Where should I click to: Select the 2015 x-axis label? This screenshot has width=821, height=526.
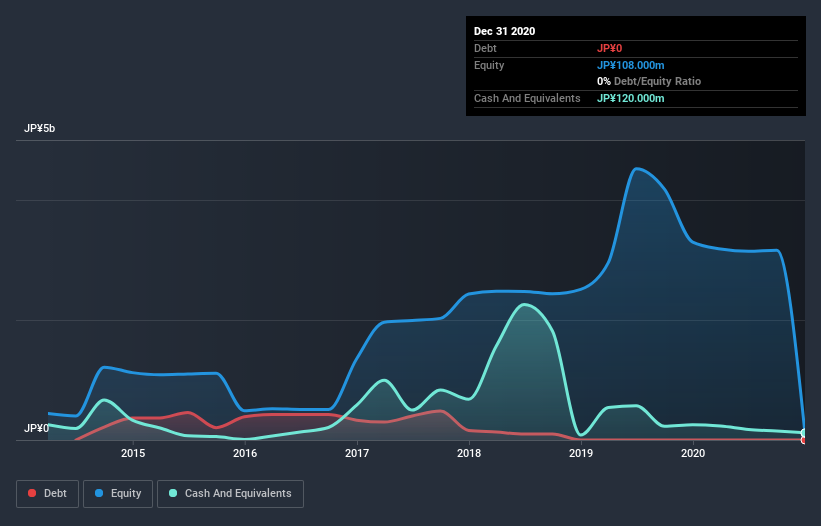pyautogui.click(x=133, y=453)
